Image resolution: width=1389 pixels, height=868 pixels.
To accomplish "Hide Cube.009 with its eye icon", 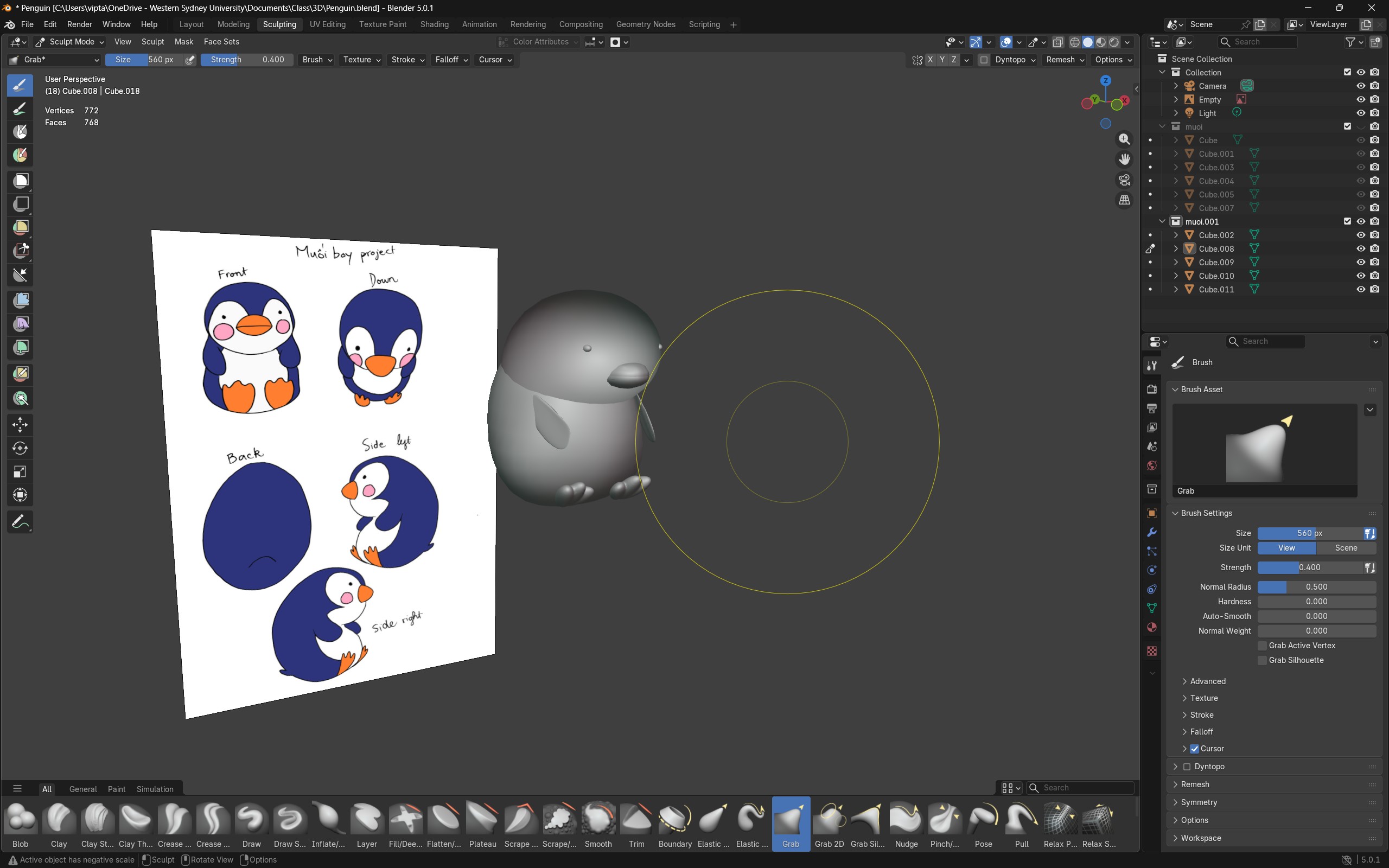I will [x=1360, y=263].
